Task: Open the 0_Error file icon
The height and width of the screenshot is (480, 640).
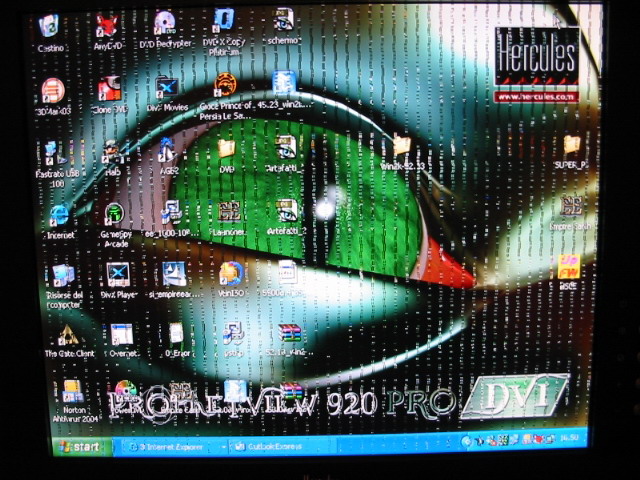Action: click(177, 334)
